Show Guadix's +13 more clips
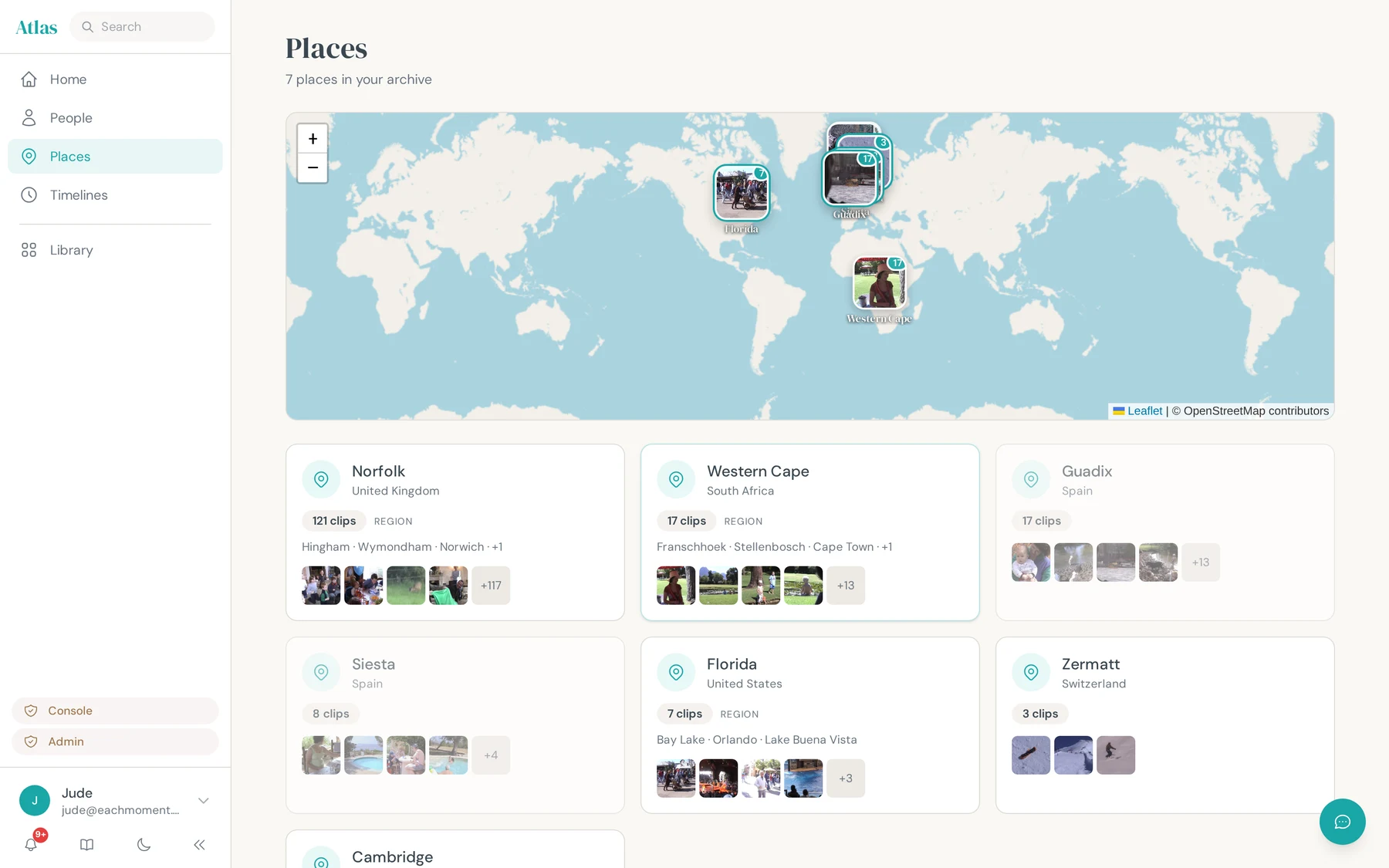This screenshot has height=868, width=1389. click(1201, 562)
